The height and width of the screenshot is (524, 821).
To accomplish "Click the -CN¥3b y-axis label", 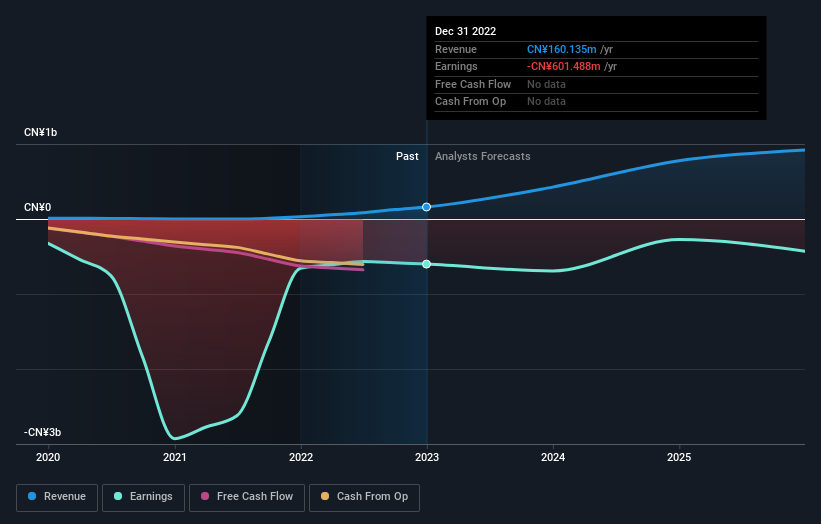I will pos(42,432).
